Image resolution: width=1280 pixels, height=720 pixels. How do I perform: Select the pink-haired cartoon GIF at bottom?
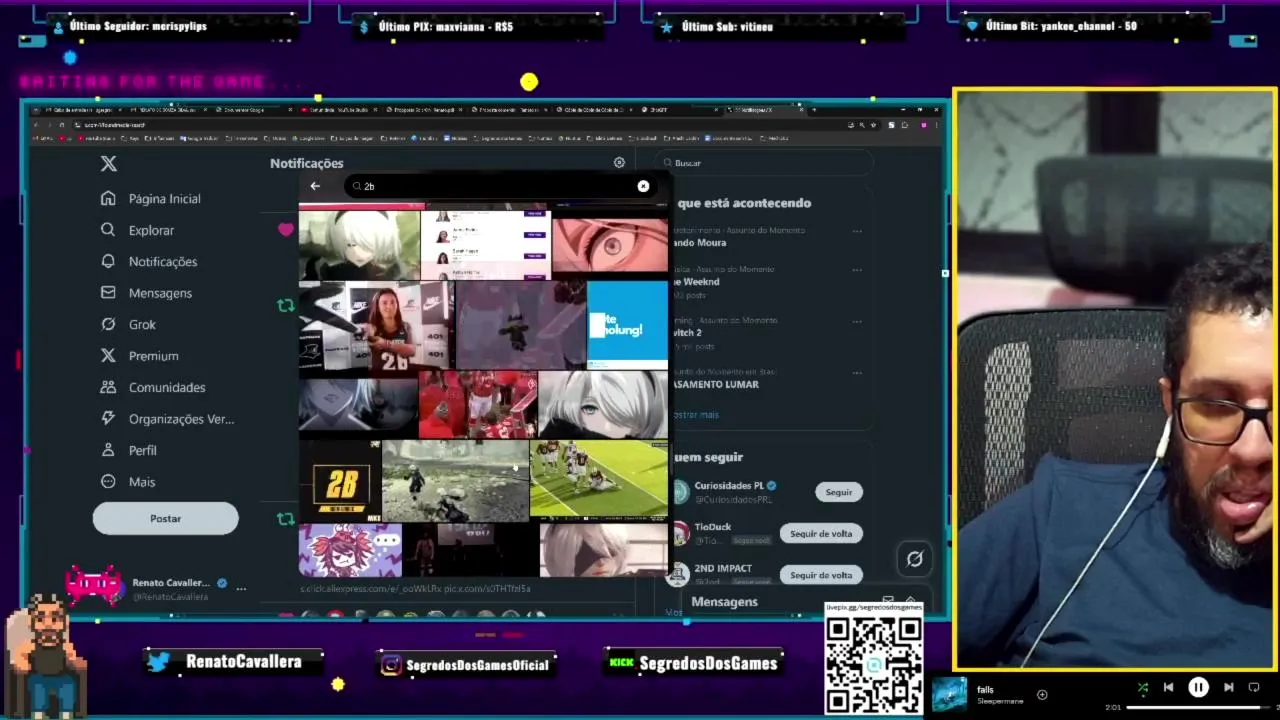coord(350,550)
